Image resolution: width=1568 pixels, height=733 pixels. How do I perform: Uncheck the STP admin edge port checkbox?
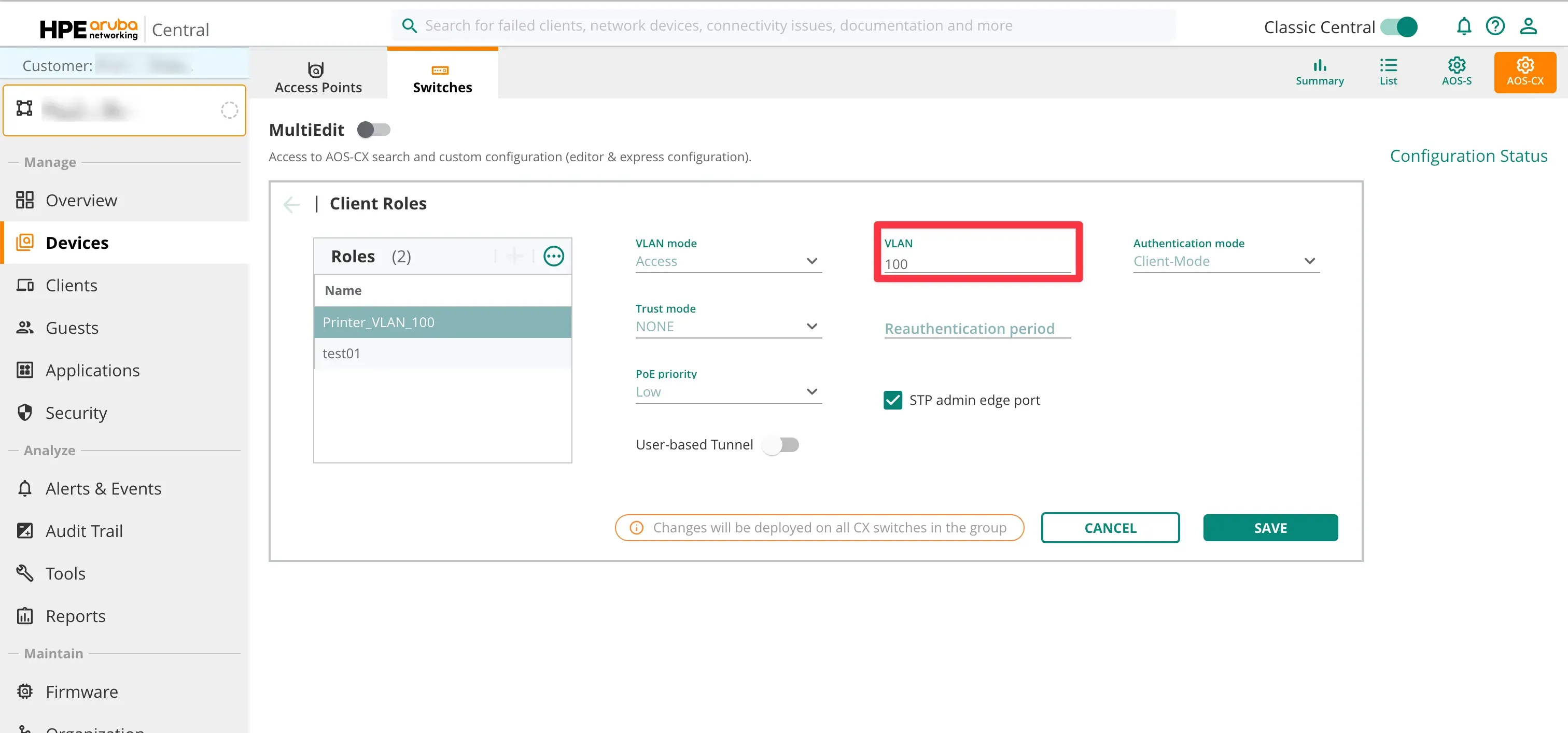click(x=892, y=400)
